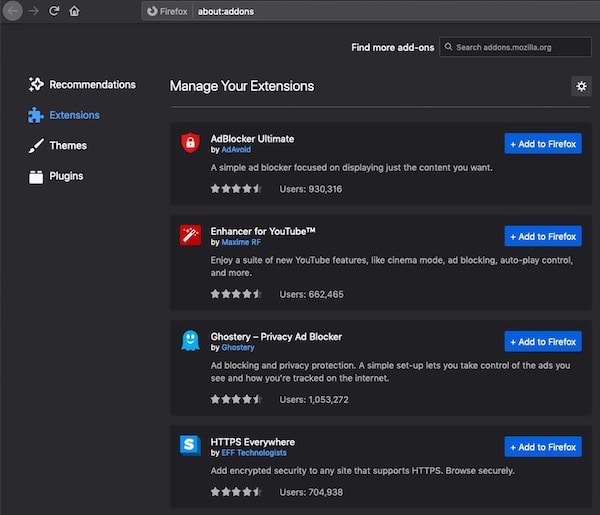Click the Themes paintbrush icon
This screenshot has height=515, width=600.
point(36,146)
